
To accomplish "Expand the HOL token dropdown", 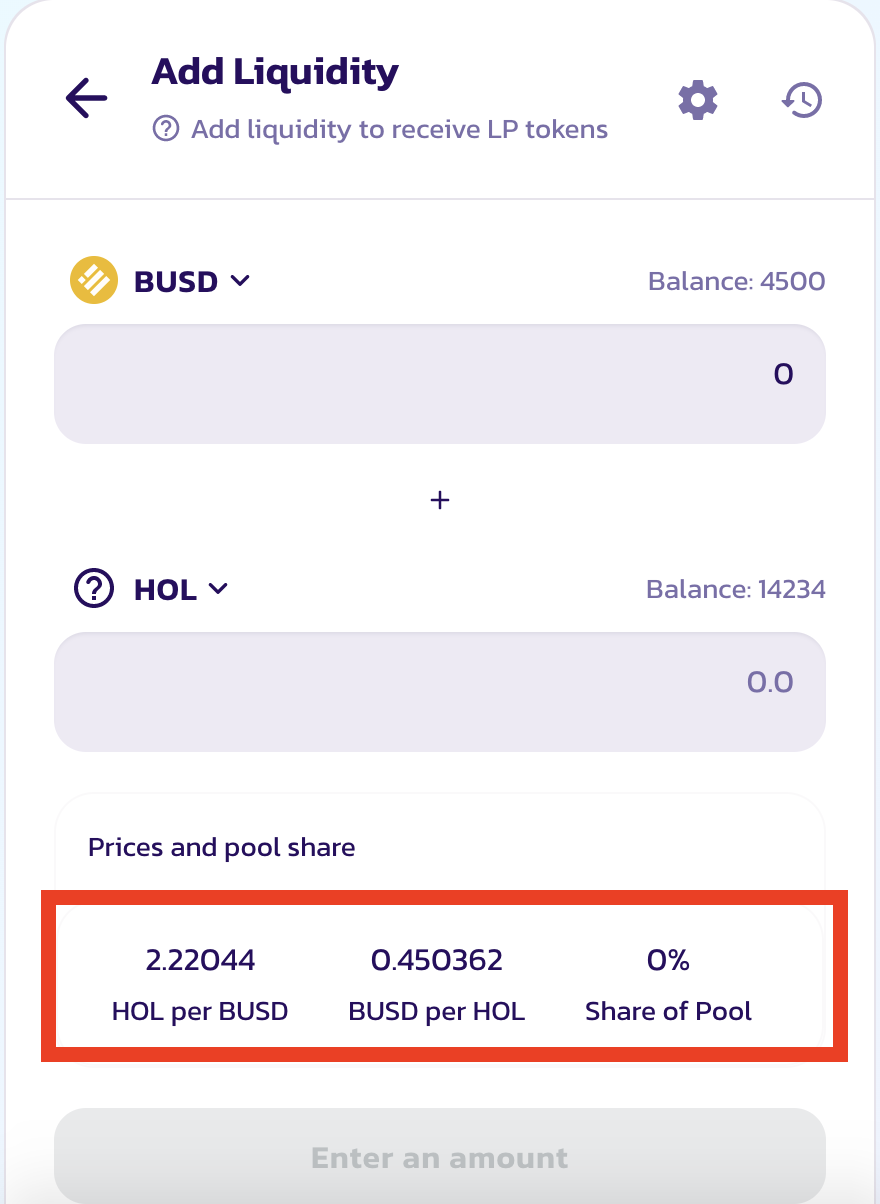I will (x=180, y=589).
